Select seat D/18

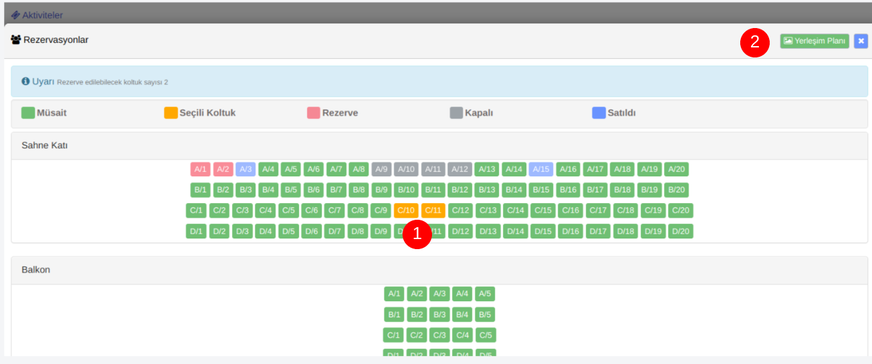[x=626, y=231]
